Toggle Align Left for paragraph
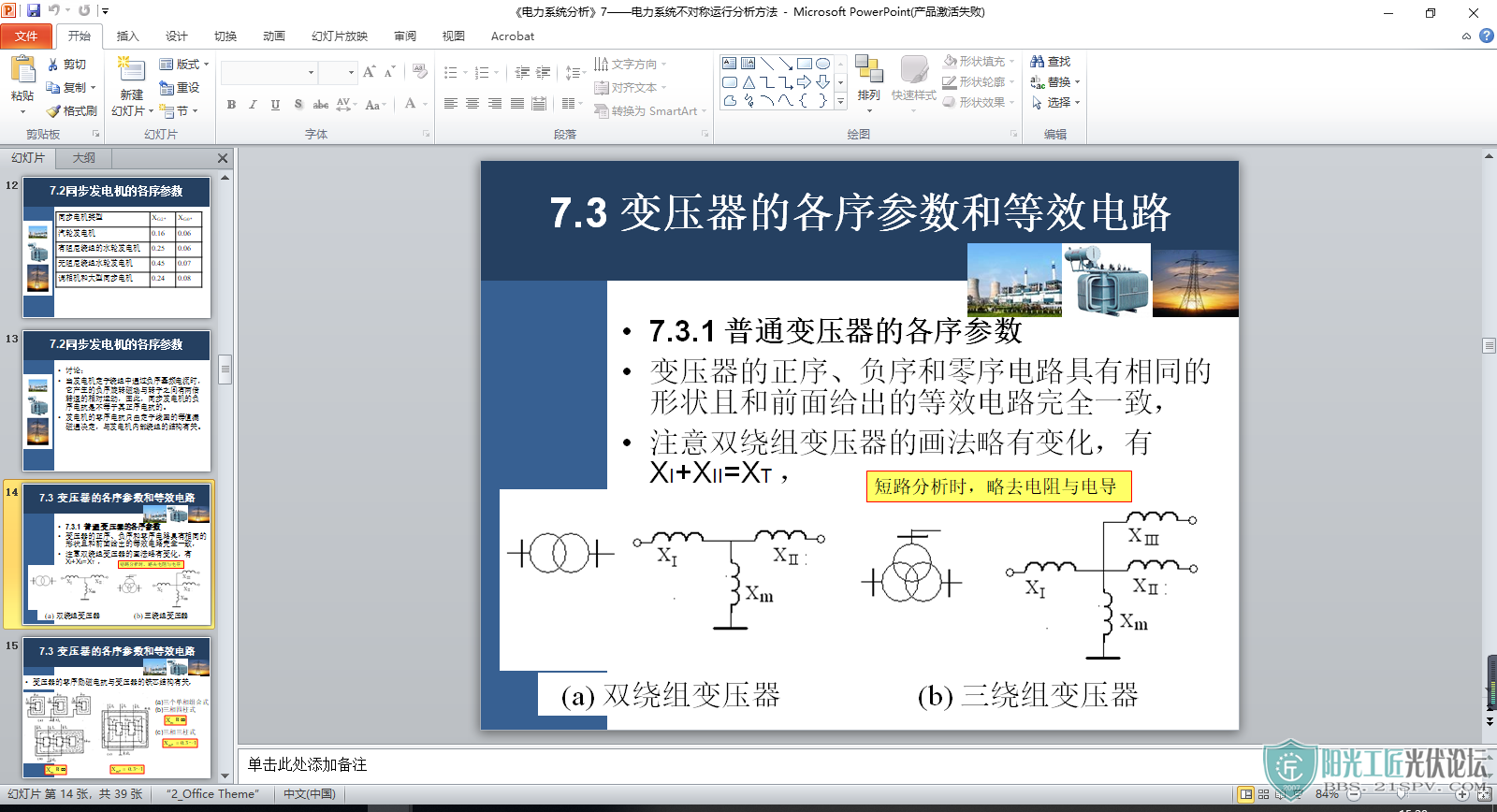 [450, 104]
